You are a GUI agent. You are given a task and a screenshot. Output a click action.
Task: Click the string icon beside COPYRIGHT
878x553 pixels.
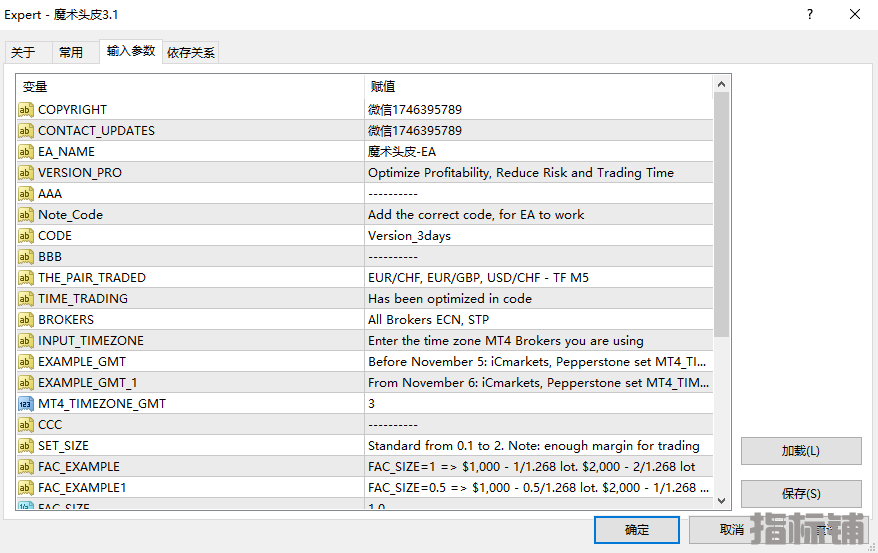[x=26, y=110]
